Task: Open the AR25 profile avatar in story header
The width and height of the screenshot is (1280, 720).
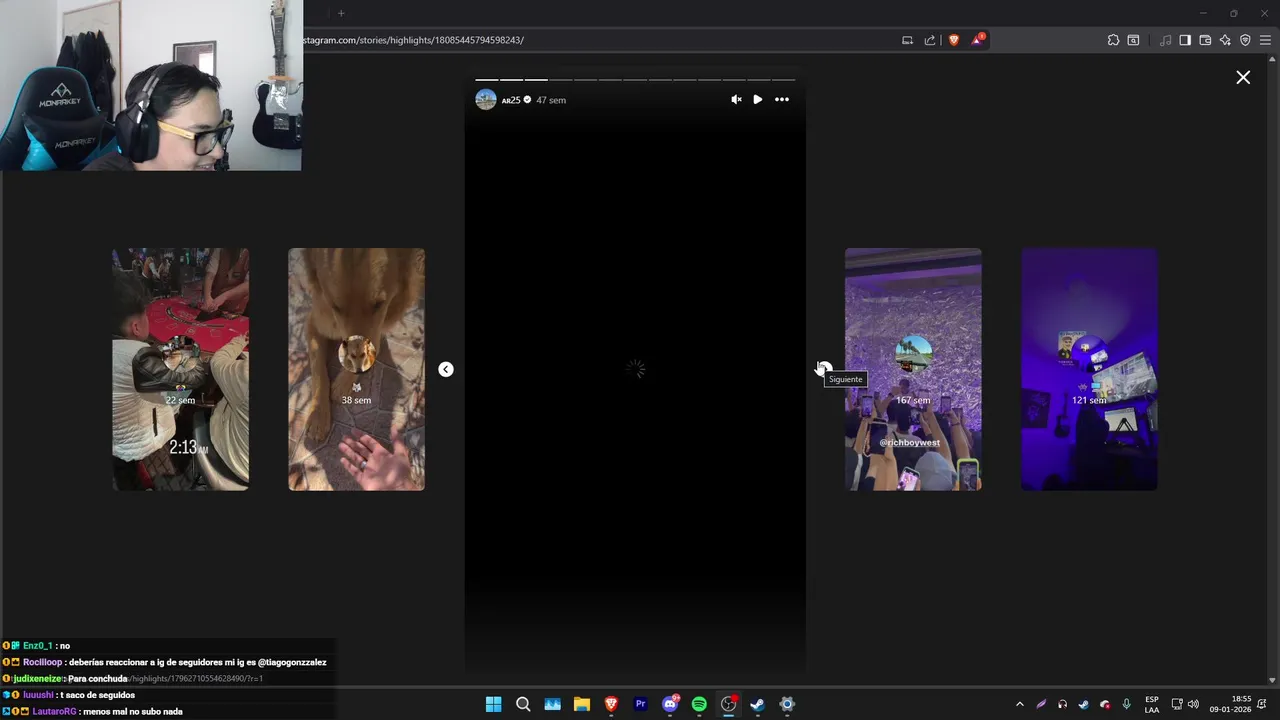Action: 486,100
